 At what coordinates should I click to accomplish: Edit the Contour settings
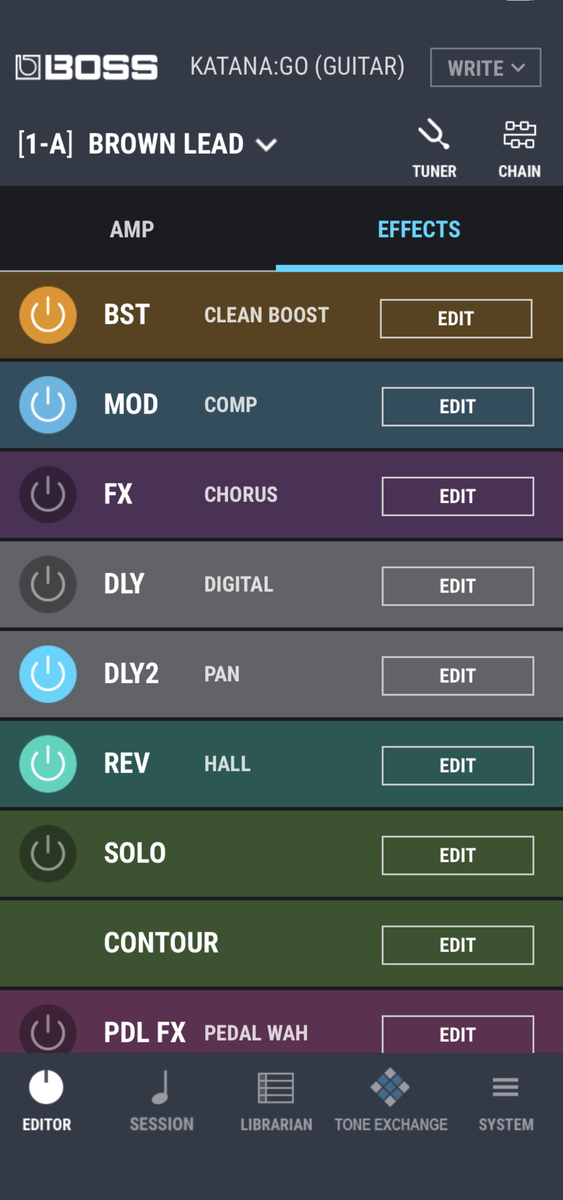click(458, 945)
